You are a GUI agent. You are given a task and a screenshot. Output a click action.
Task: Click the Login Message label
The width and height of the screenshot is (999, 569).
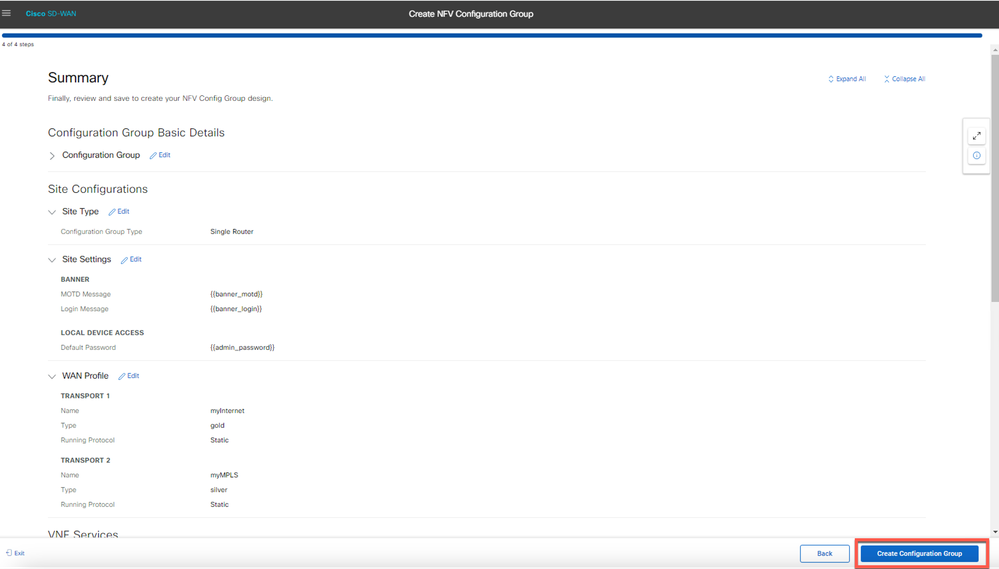(x=84, y=309)
